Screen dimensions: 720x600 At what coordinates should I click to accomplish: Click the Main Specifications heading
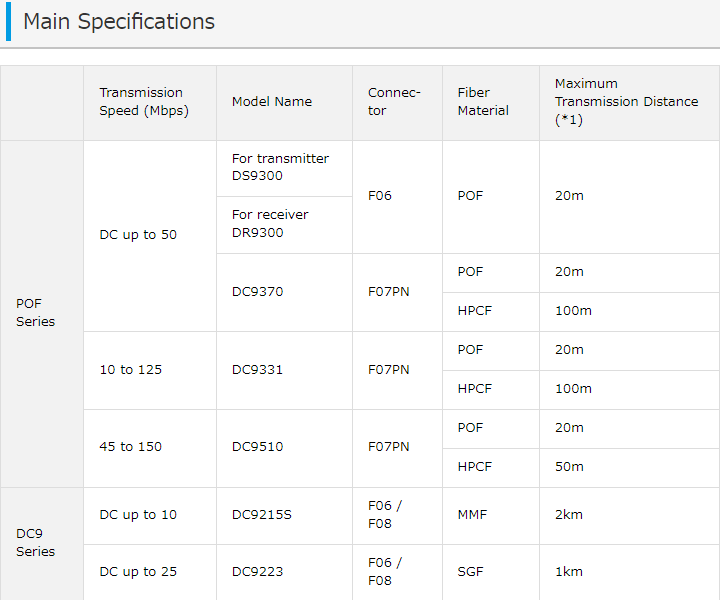coord(119,22)
